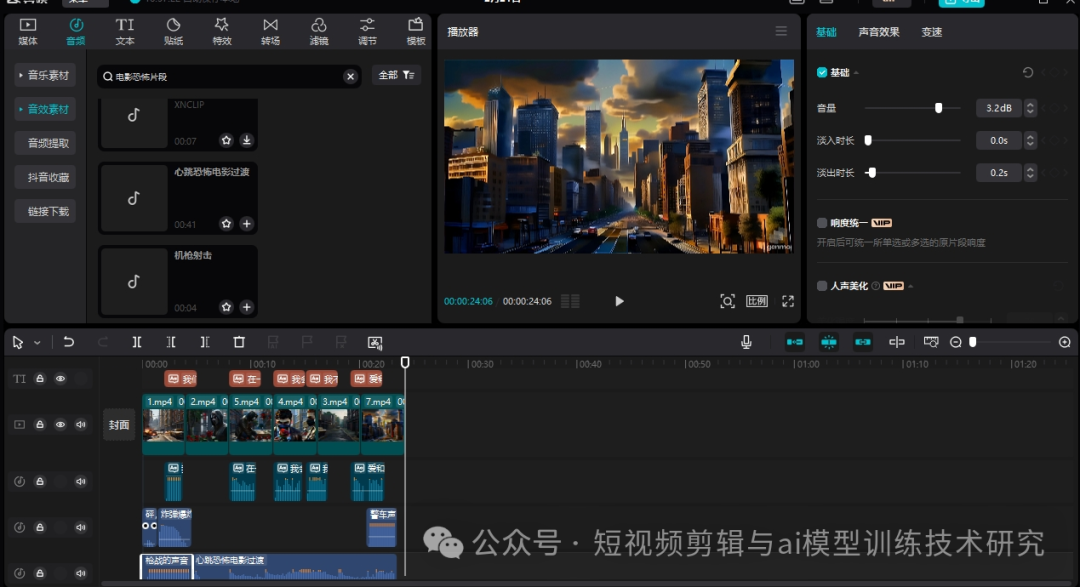
Task: Switch to the 变速 tab
Action: [931, 32]
